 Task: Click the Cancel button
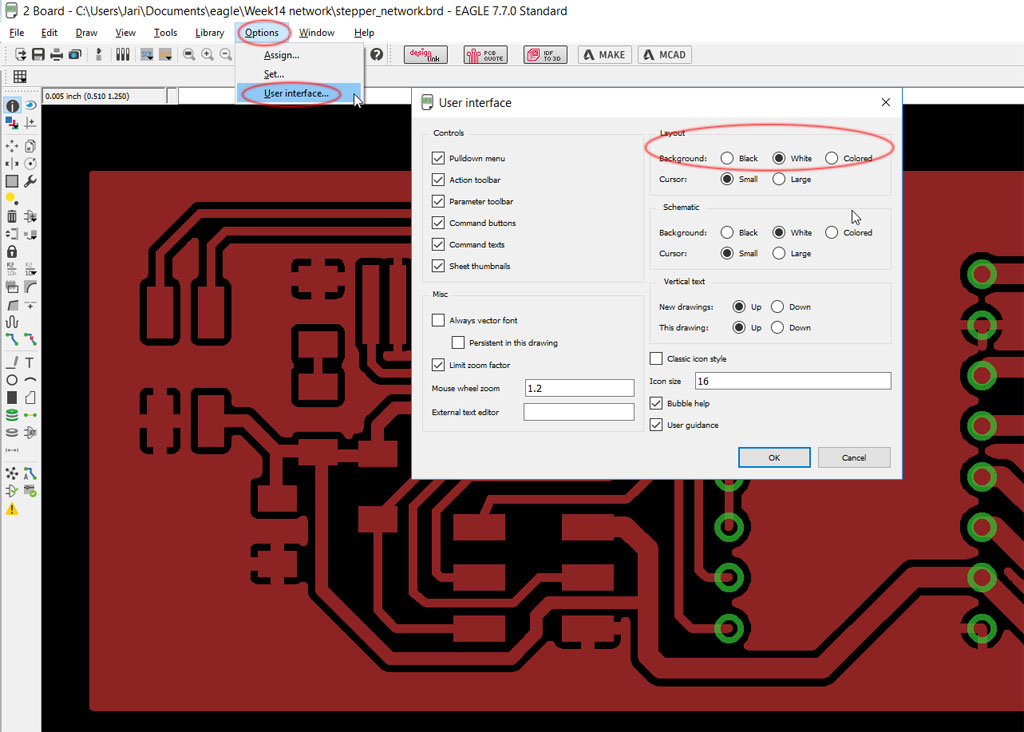(x=853, y=457)
